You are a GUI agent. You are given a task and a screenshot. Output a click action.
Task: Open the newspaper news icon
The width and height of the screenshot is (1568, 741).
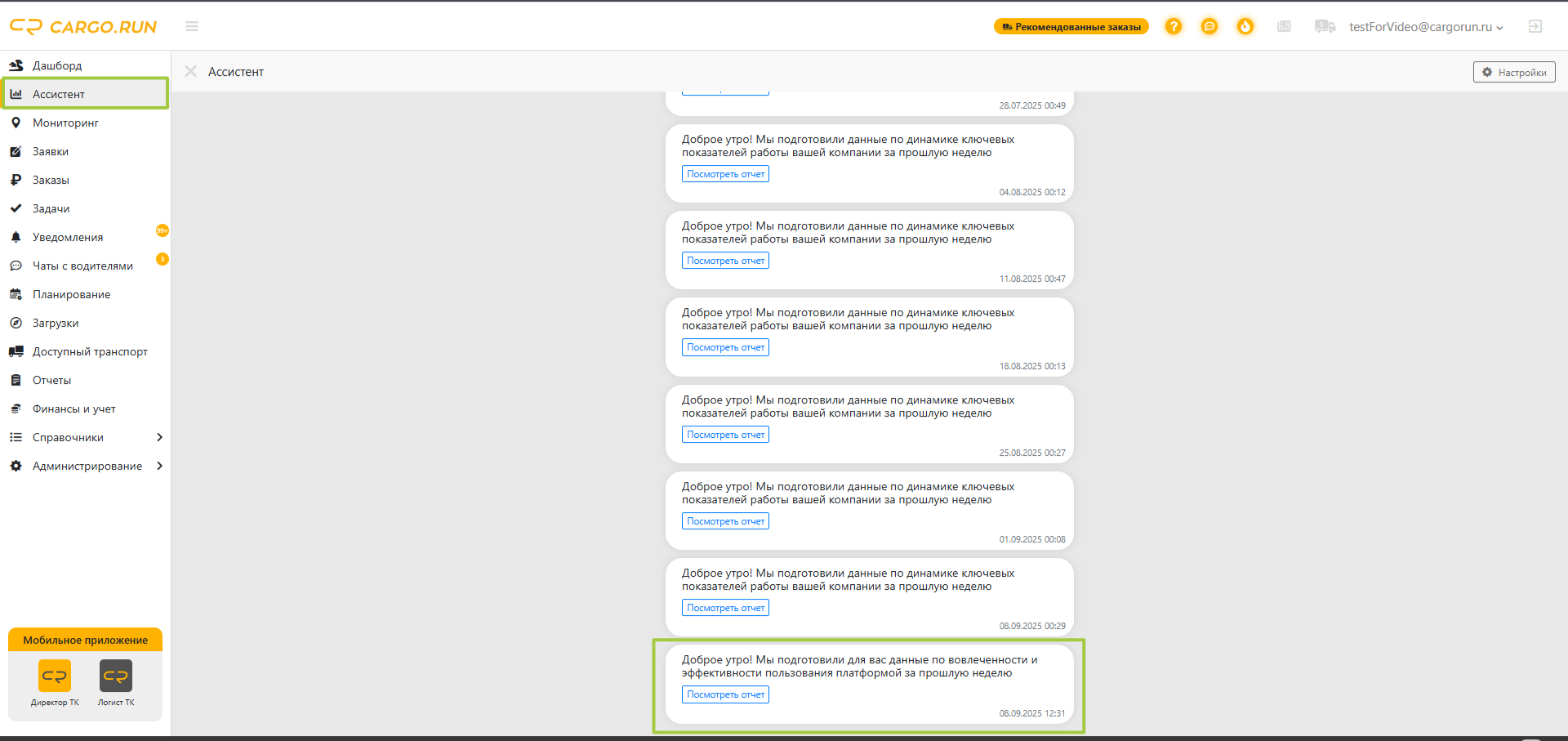click(x=1284, y=26)
